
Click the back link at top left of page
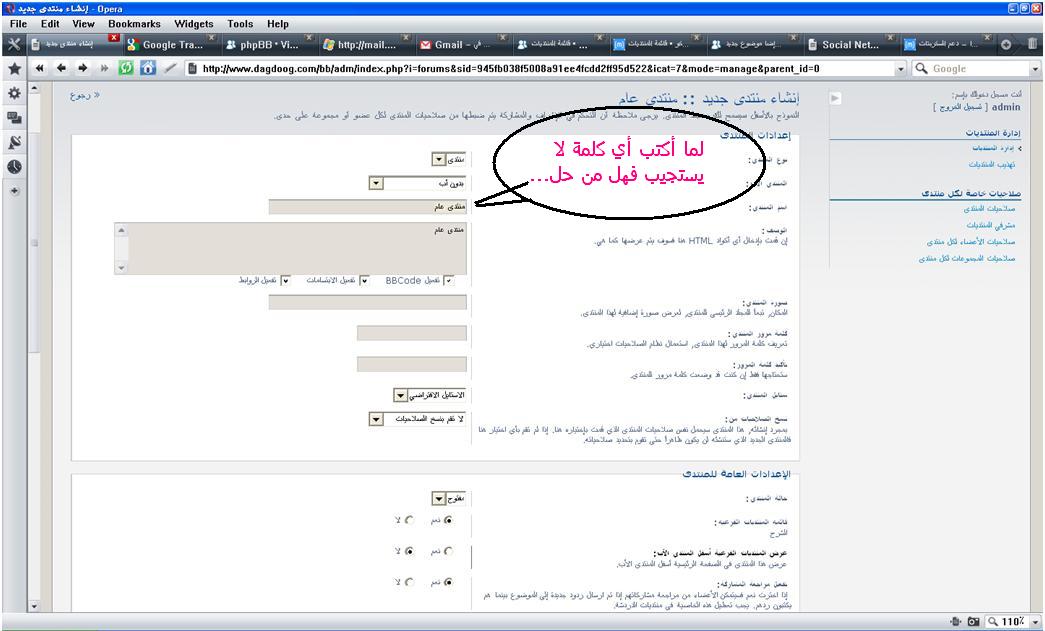[x=85, y=96]
